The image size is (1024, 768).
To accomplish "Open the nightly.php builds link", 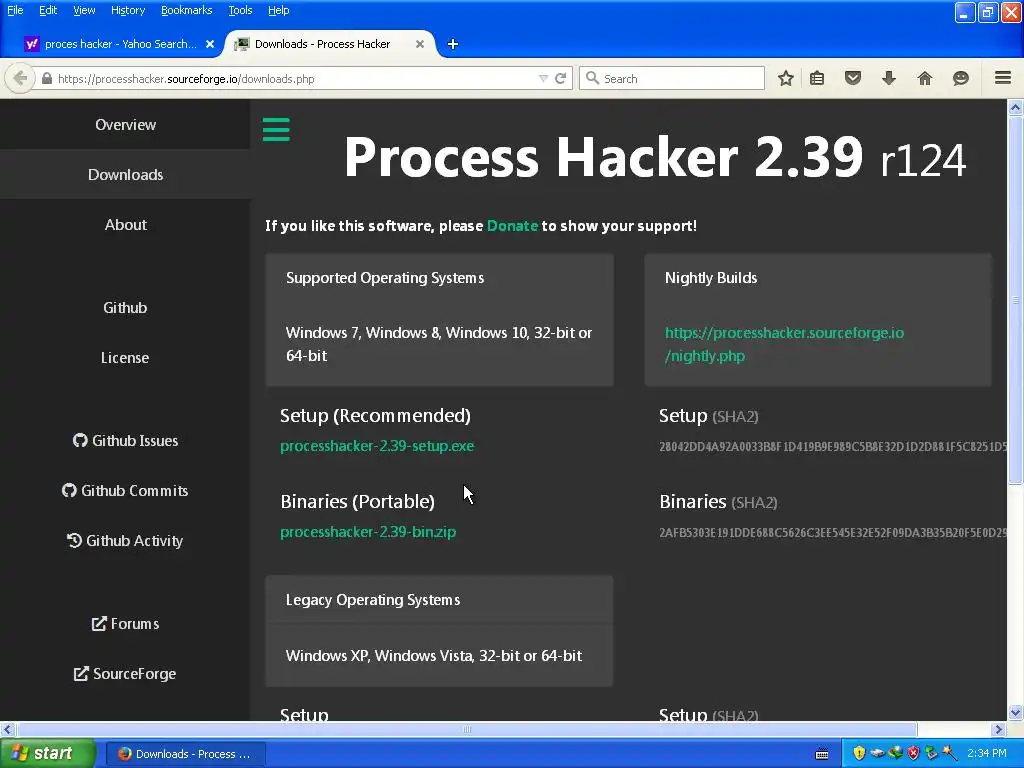I will (x=784, y=344).
